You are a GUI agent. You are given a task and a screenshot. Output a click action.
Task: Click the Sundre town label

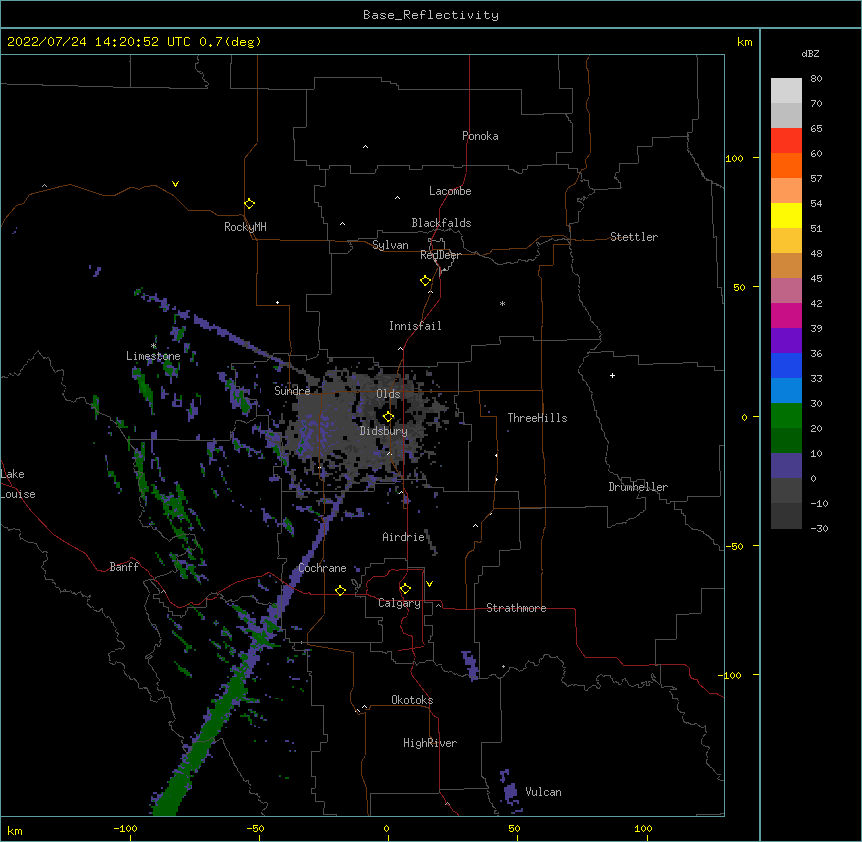tap(292, 391)
